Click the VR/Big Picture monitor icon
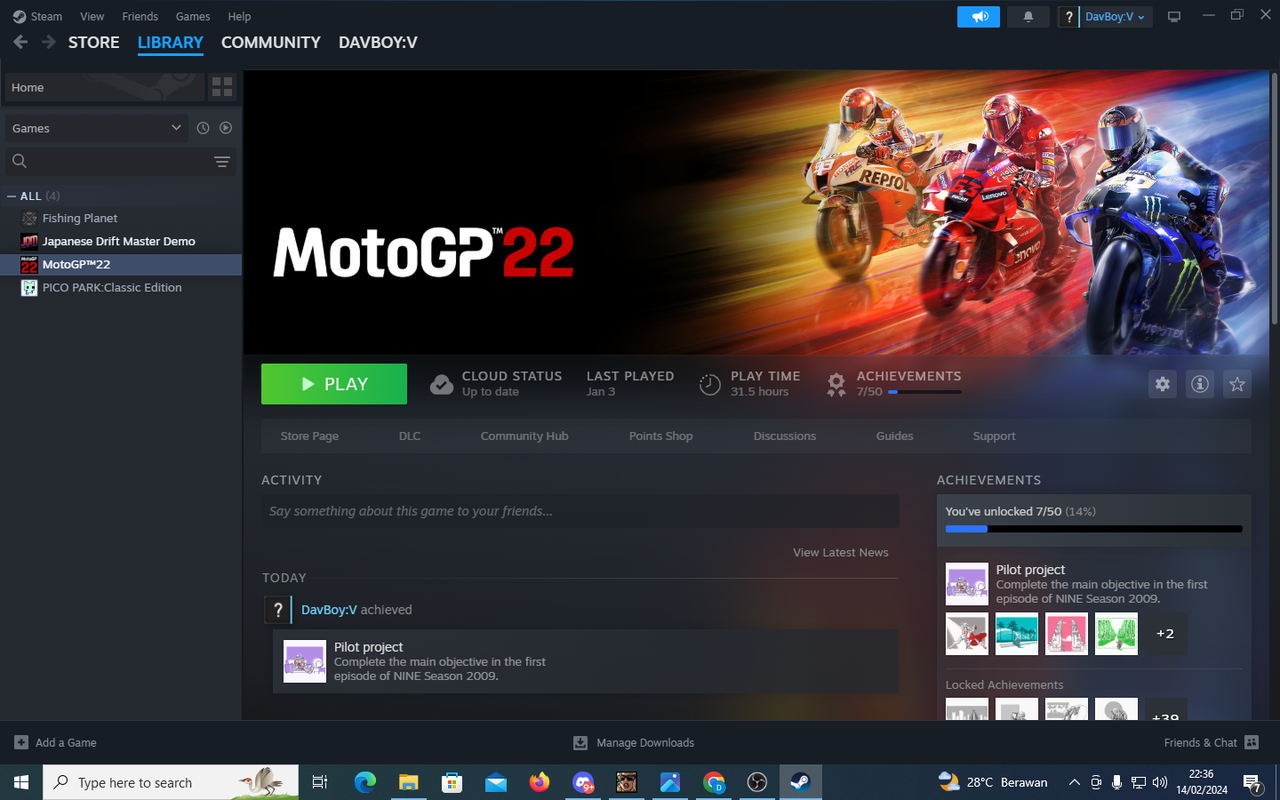Image resolution: width=1280 pixels, height=800 pixels. (x=1174, y=17)
